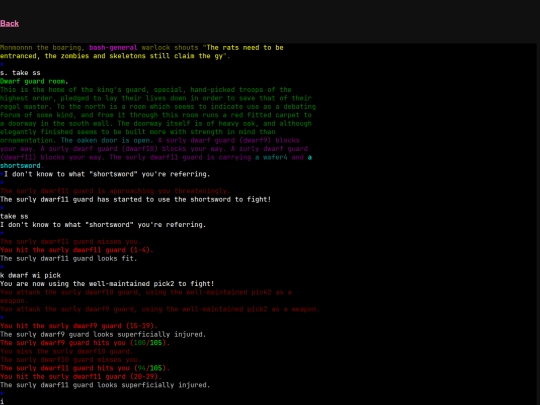Viewport: 540px width, 405px height.
Task: Click 'You attack the surly dwarf9 guard' line
Action: tap(159, 309)
